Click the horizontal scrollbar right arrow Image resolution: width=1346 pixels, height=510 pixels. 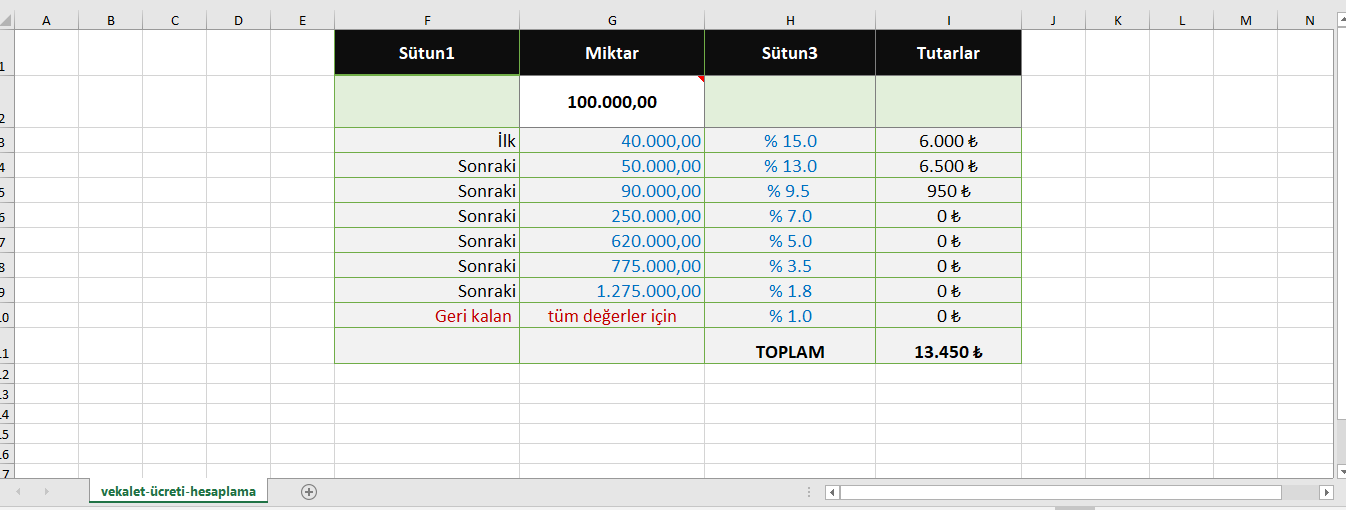point(1326,492)
